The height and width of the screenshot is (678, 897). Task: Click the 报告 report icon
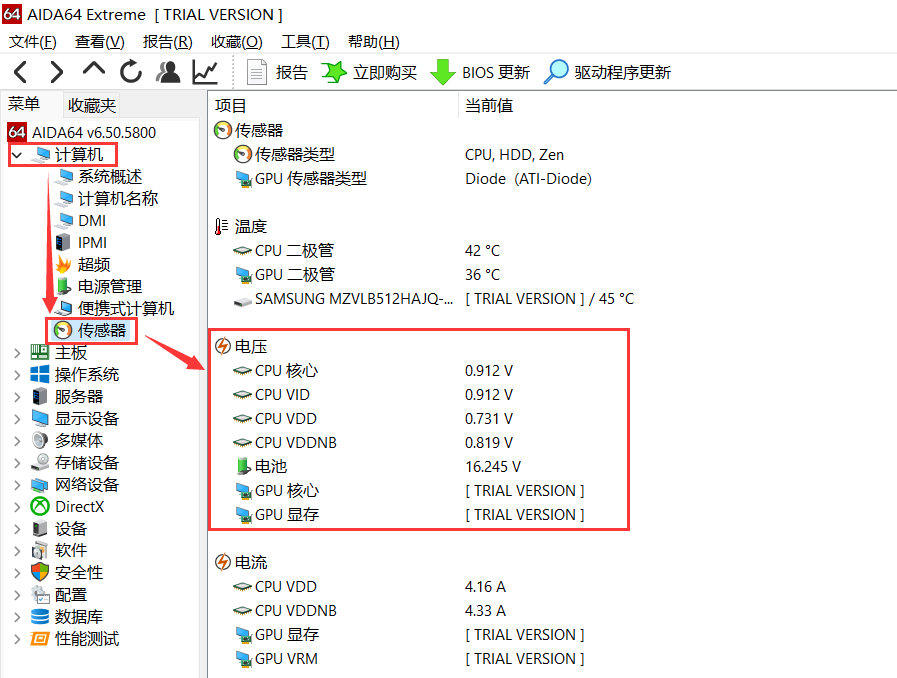(256, 71)
